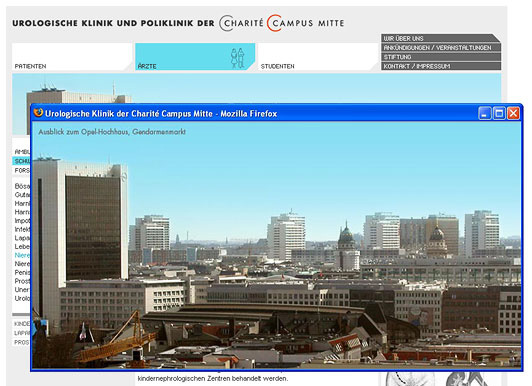Click the highlighted Niere link in sidebar
The width and height of the screenshot is (532, 386).
coord(22,255)
